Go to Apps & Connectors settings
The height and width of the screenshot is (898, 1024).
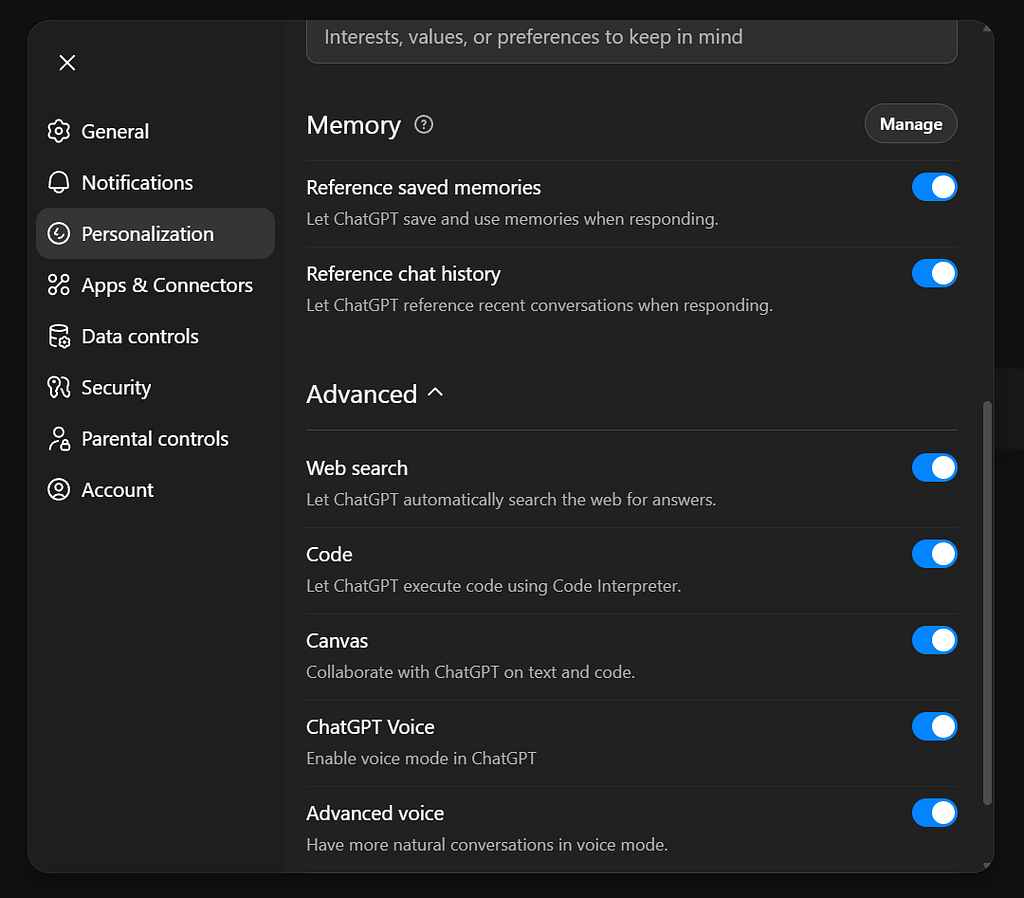point(155,285)
